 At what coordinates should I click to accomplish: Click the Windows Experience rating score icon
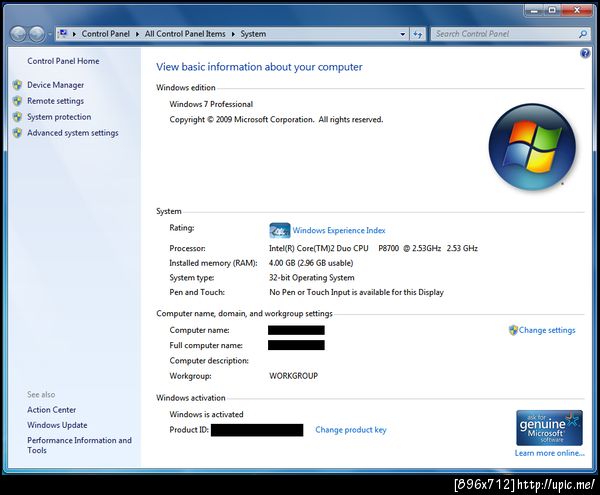click(280, 230)
